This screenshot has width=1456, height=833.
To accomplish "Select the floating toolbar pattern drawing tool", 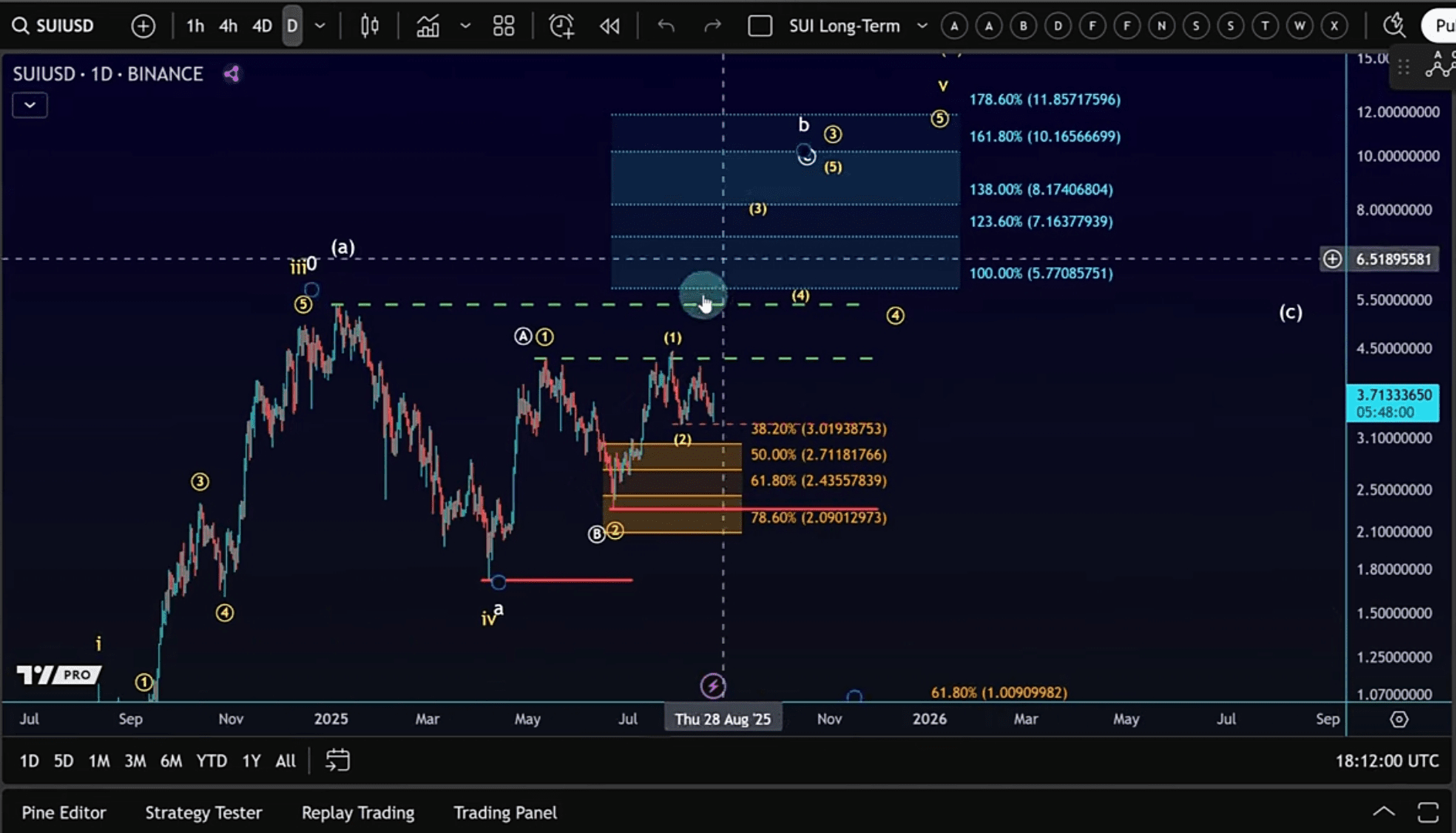I will click(1440, 65).
